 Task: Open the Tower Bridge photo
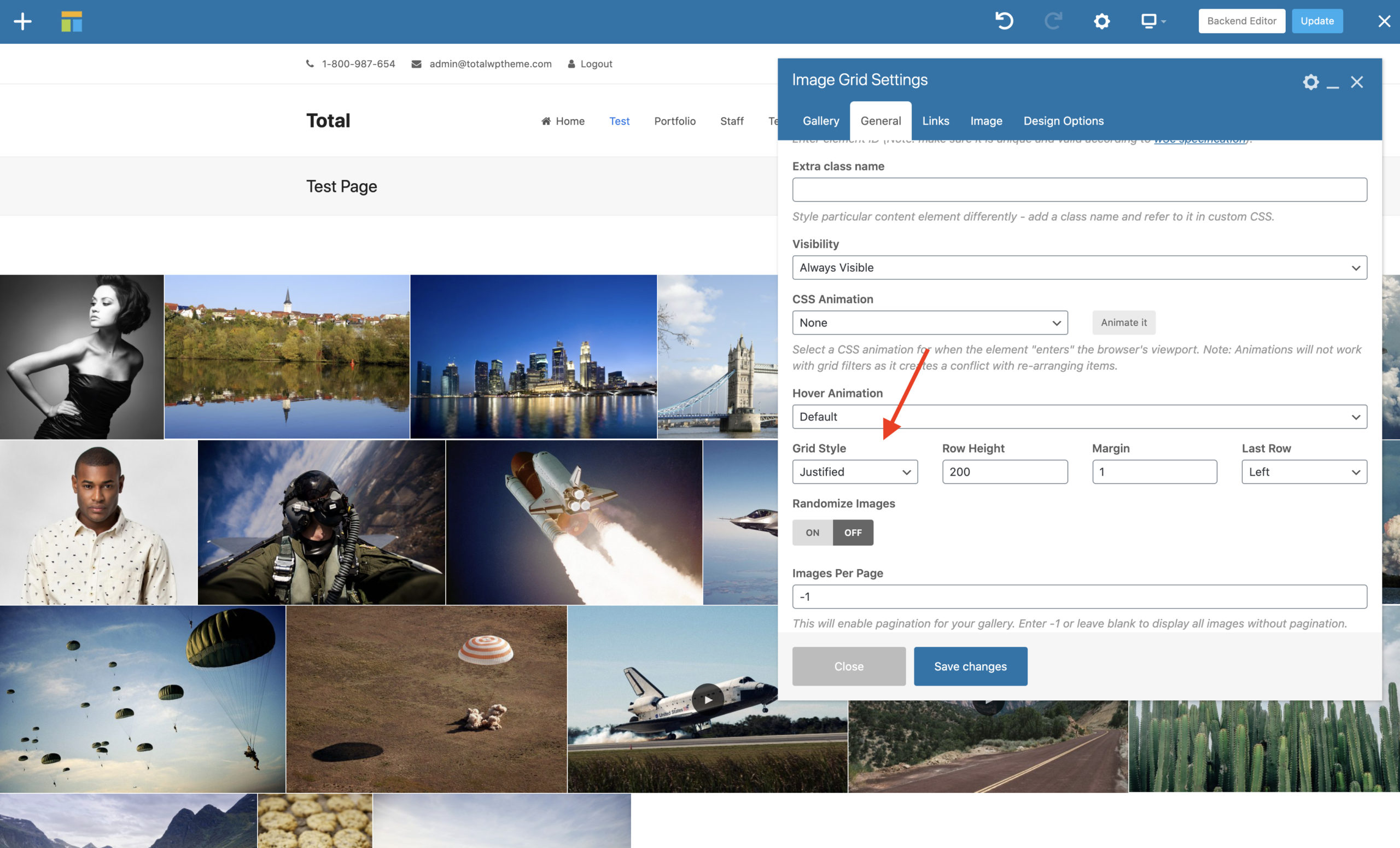717,356
